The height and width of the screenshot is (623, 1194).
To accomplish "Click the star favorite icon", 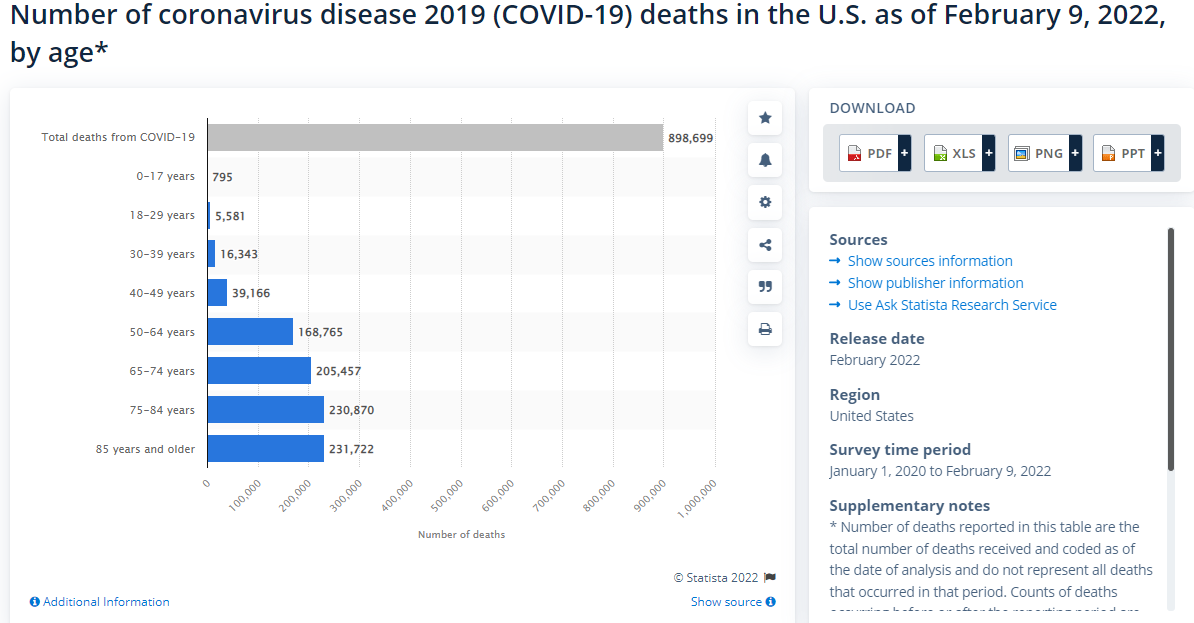I will (x=765, y=118).
